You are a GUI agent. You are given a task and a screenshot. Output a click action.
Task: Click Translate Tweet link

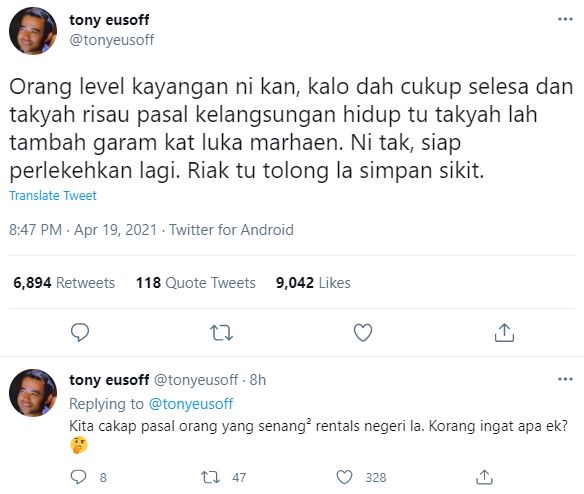point(53,196)
